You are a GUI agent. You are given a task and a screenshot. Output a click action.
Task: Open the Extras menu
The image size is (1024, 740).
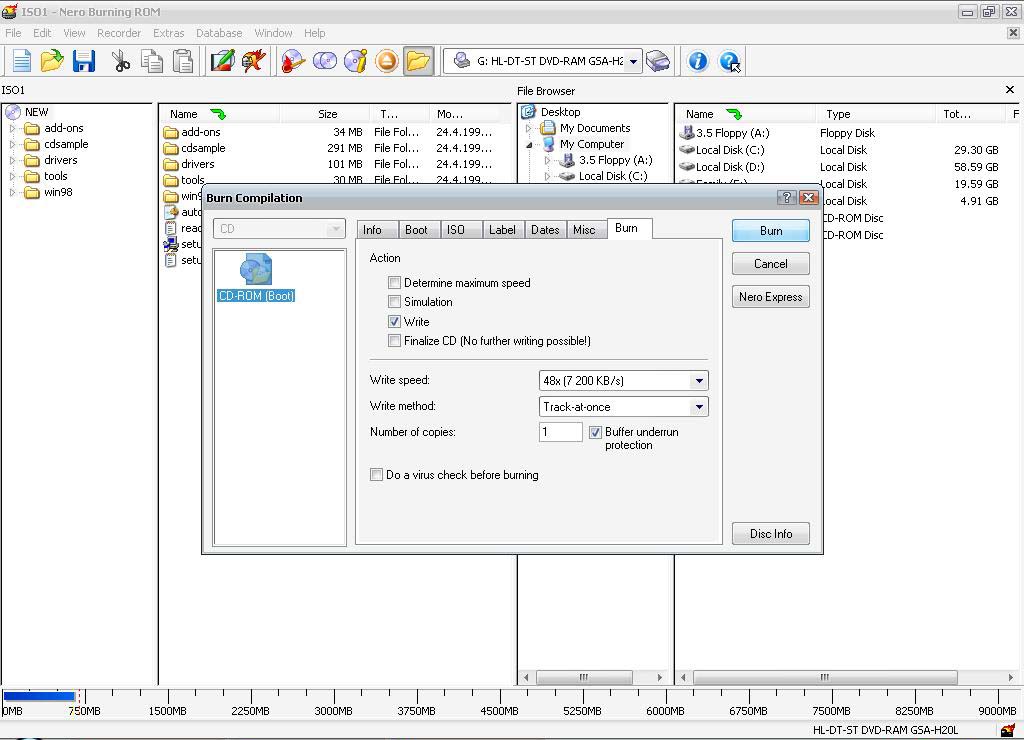[168, 33]
